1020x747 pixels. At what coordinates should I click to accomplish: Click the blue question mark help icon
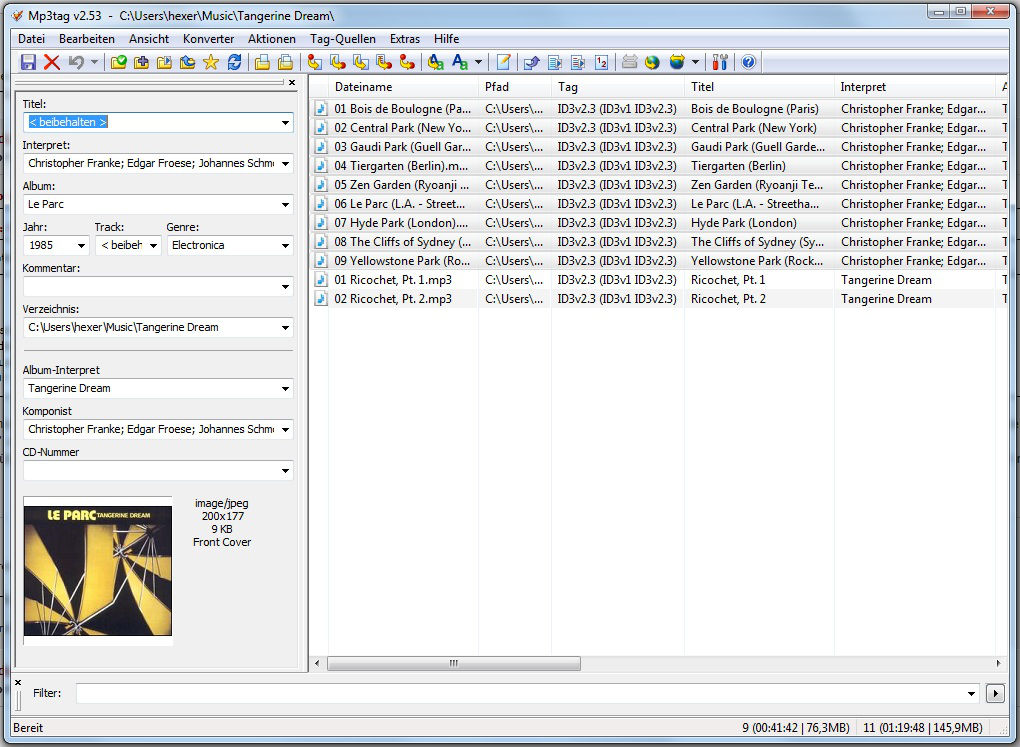(748, 62)
